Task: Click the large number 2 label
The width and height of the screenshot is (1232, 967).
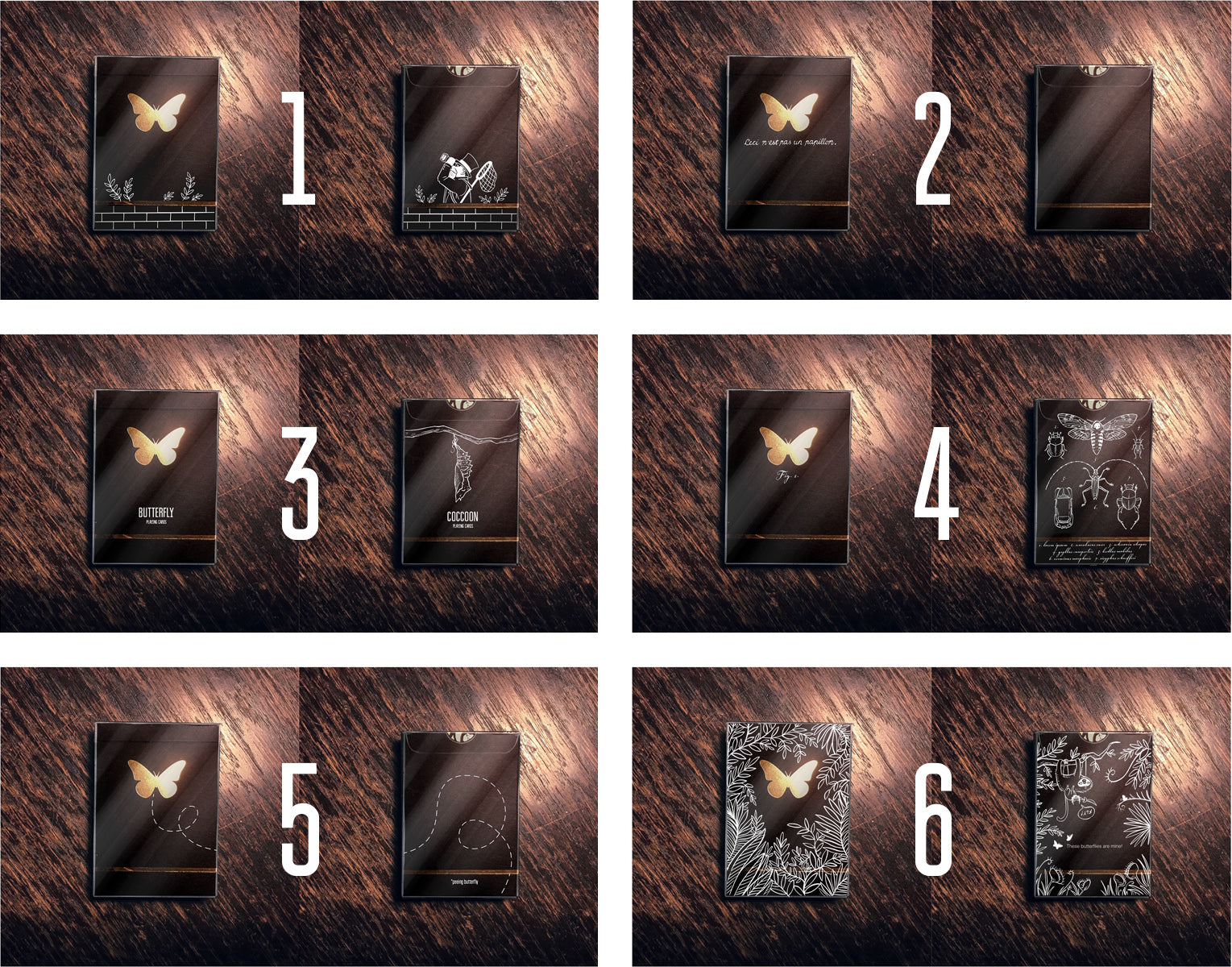Action: tap(933, 147)
